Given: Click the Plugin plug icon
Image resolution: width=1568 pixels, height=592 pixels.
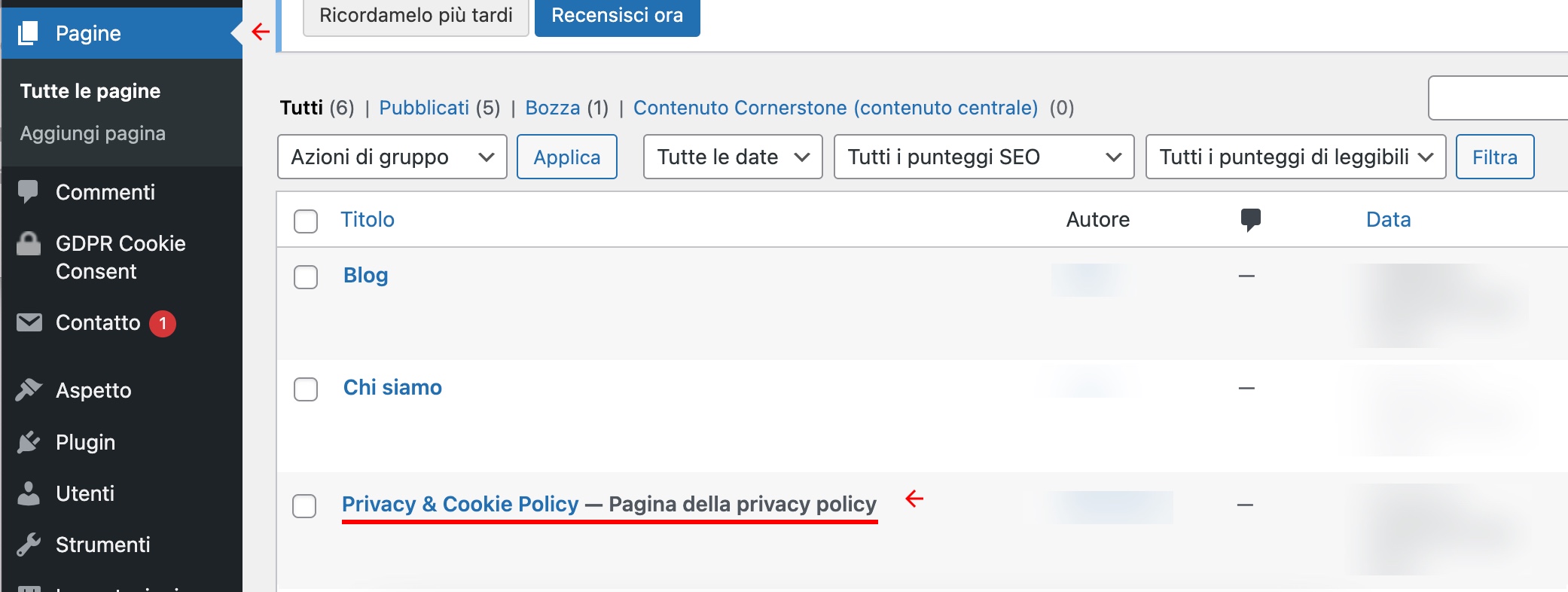Looking at the screenshot, I should point(29,442).
